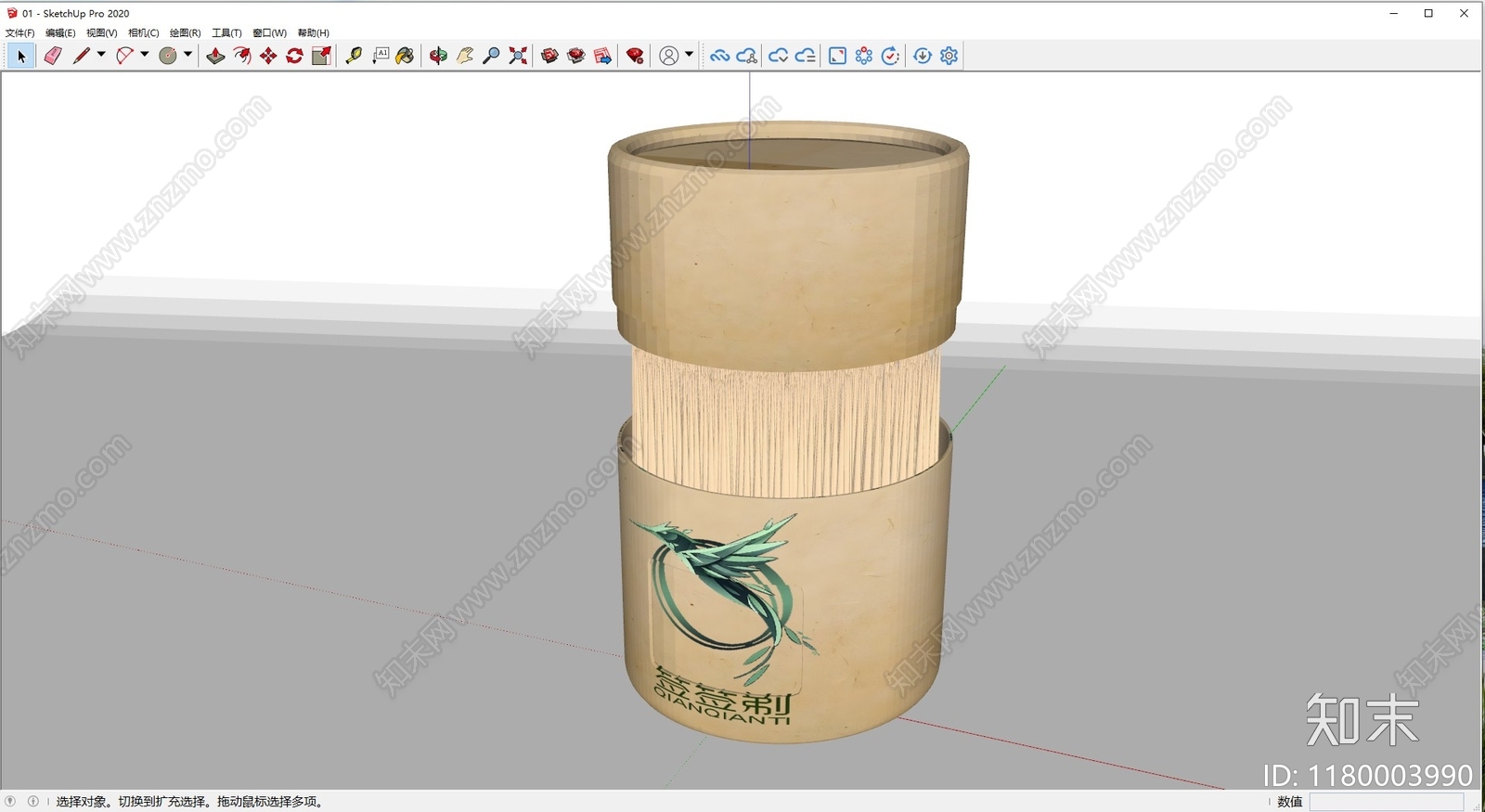1485x812 pixels.
Task: Open the Extension Manager ruby icon
Action: coord(635,56)
